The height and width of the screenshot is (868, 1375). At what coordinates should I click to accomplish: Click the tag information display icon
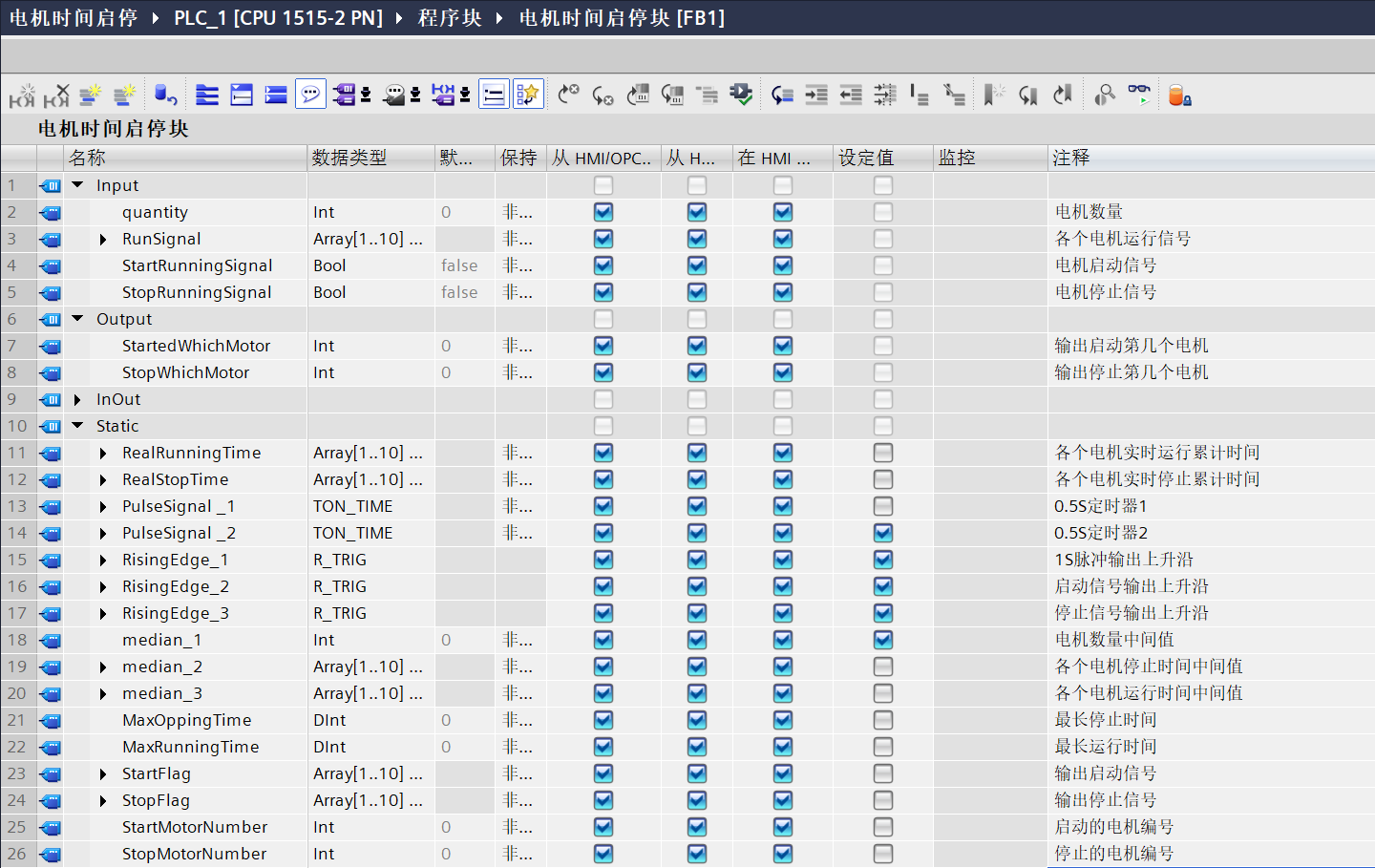(x=443, y=95)
